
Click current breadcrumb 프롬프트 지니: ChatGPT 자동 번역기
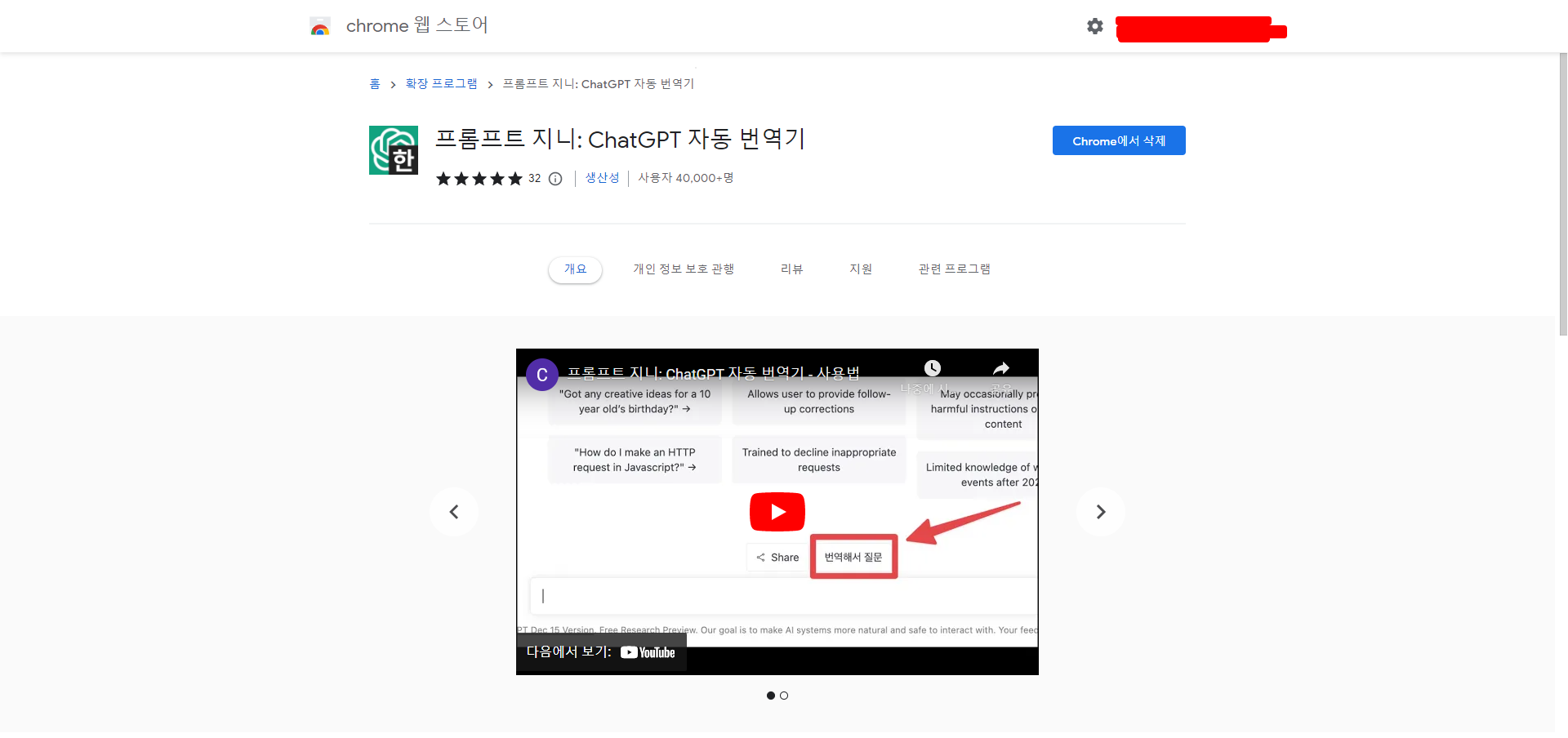click(598, 84)
